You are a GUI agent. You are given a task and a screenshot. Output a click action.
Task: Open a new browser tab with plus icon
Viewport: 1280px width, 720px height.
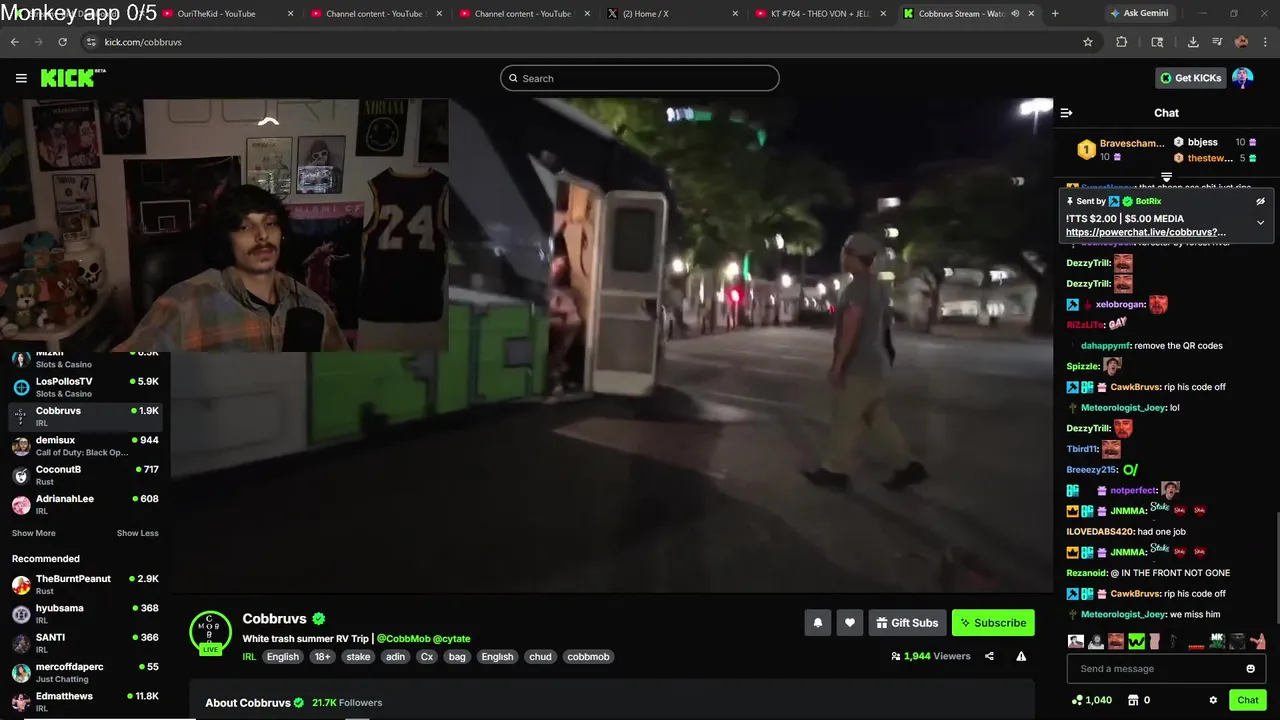point(1054,14)
